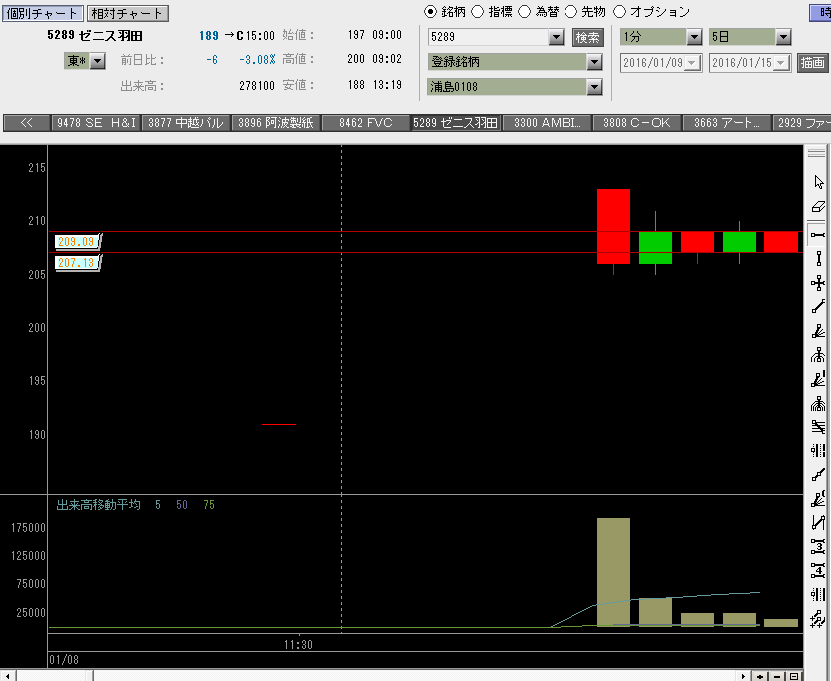Select the 銘柄 radio button
Image resolution: width=831 pixels, height=681 pixels.
(430, 11)
